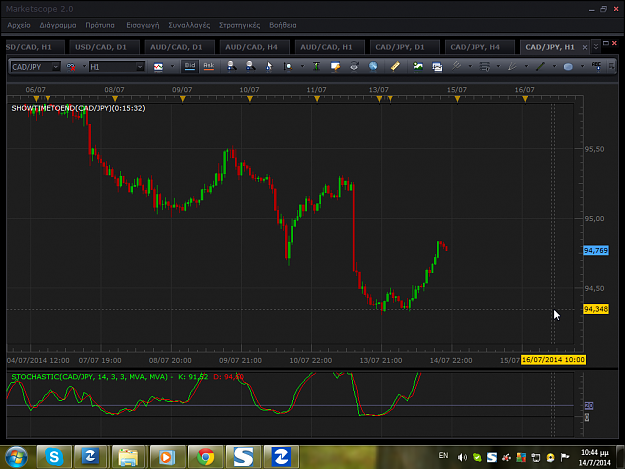Click the note label icon with pencil
625x469 pixels.
pos(335,66)
